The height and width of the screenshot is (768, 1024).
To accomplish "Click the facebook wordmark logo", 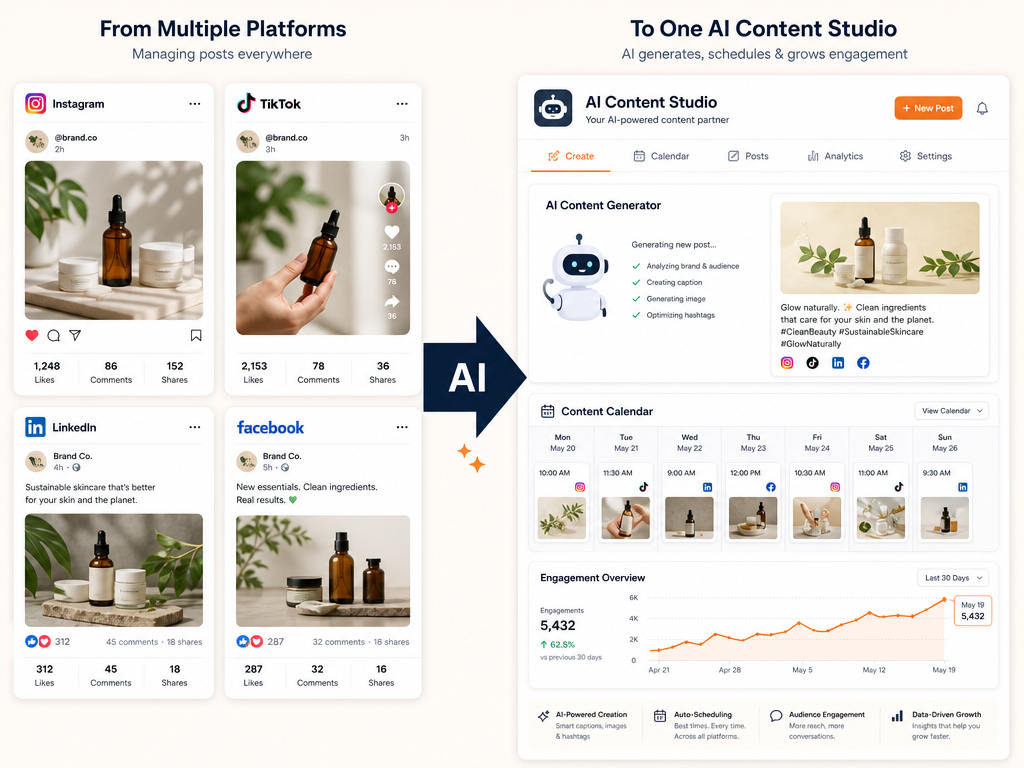I will [270, 428].
